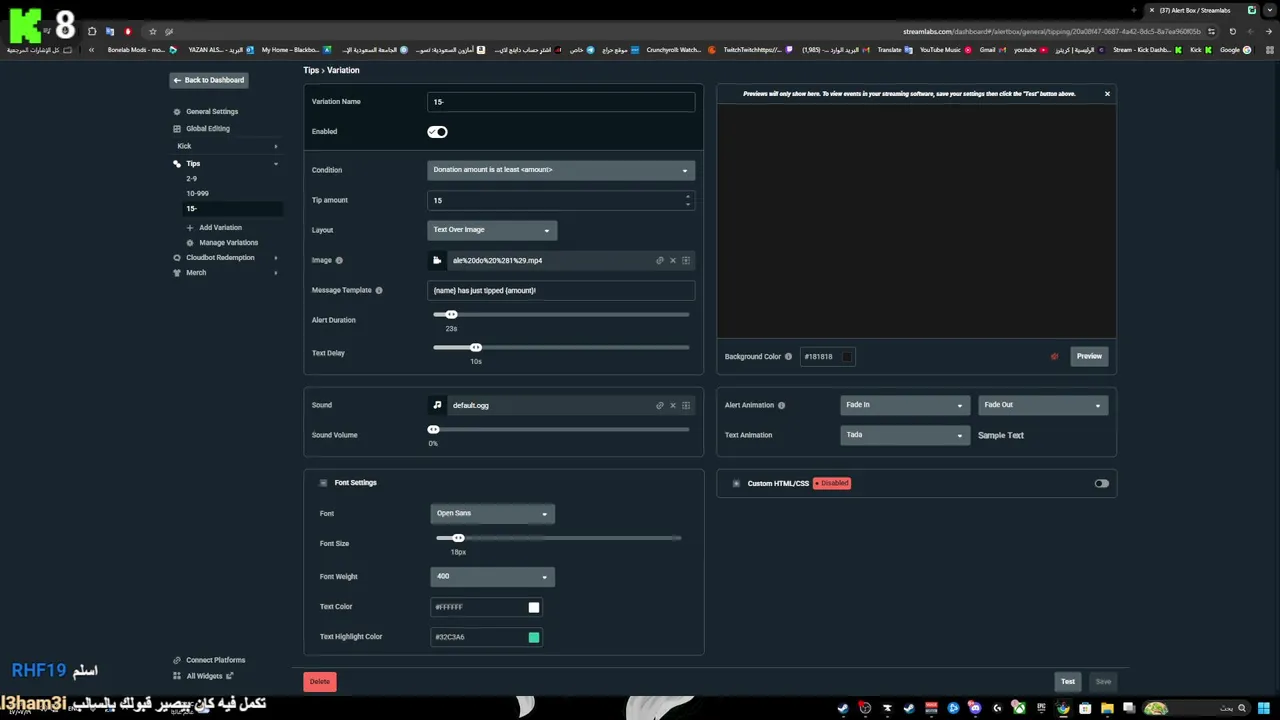Click the Text Delay slider handle
This screenshot has height=720, width=1280.
[x=476, y=348]
